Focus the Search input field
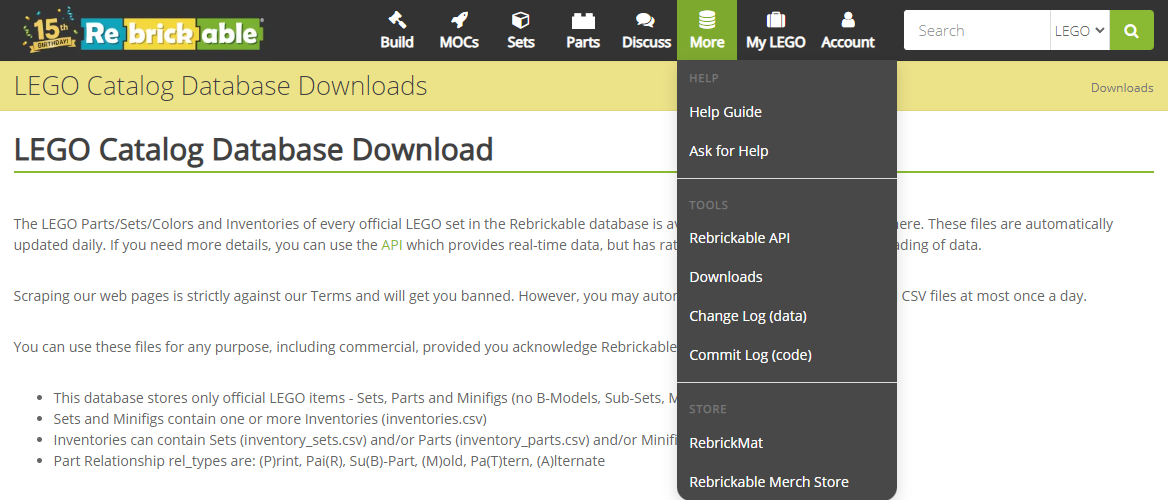Viewport: 1168px width, 500px height. tap(977, 31)
